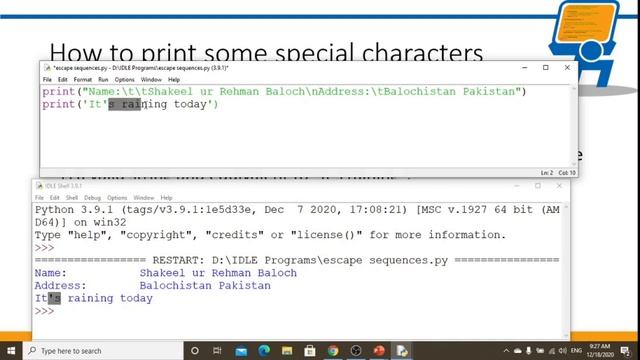Open Options menu in escape sequences.py editor
Image resolution: width=640 pixels, height=360 pixels.
click(124, 80)
